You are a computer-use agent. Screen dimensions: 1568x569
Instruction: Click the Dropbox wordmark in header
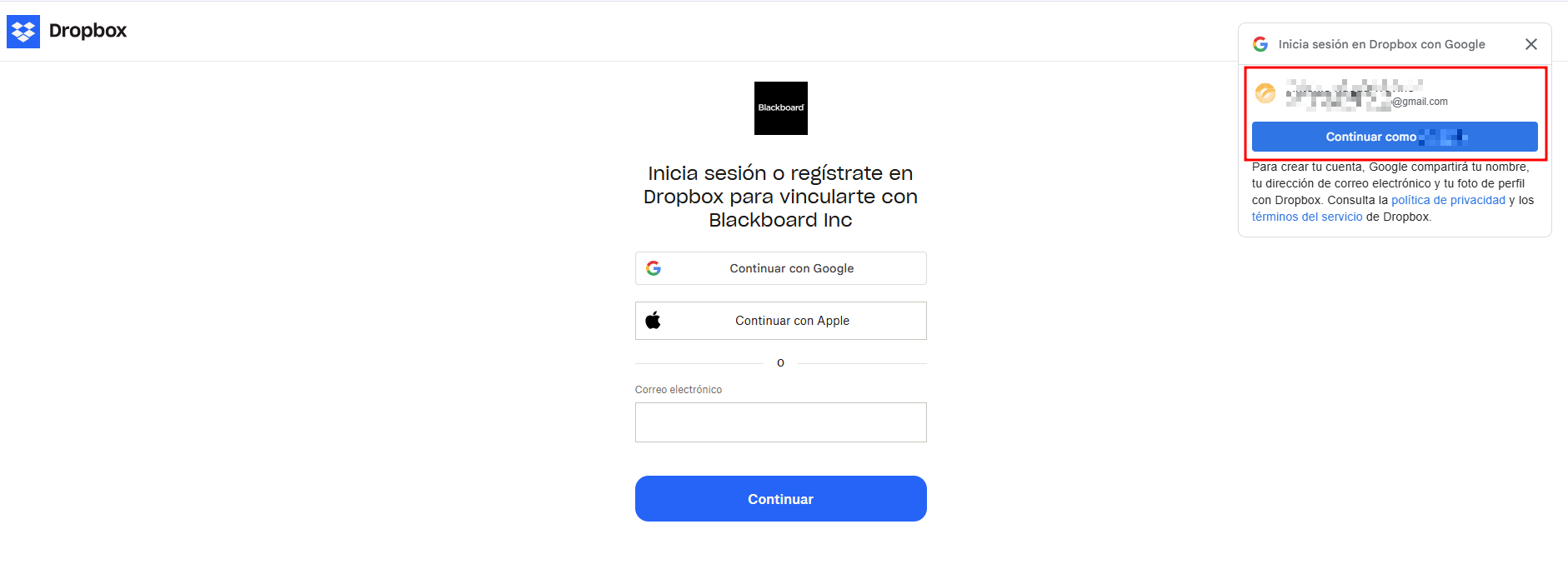[x=88, y=31]
